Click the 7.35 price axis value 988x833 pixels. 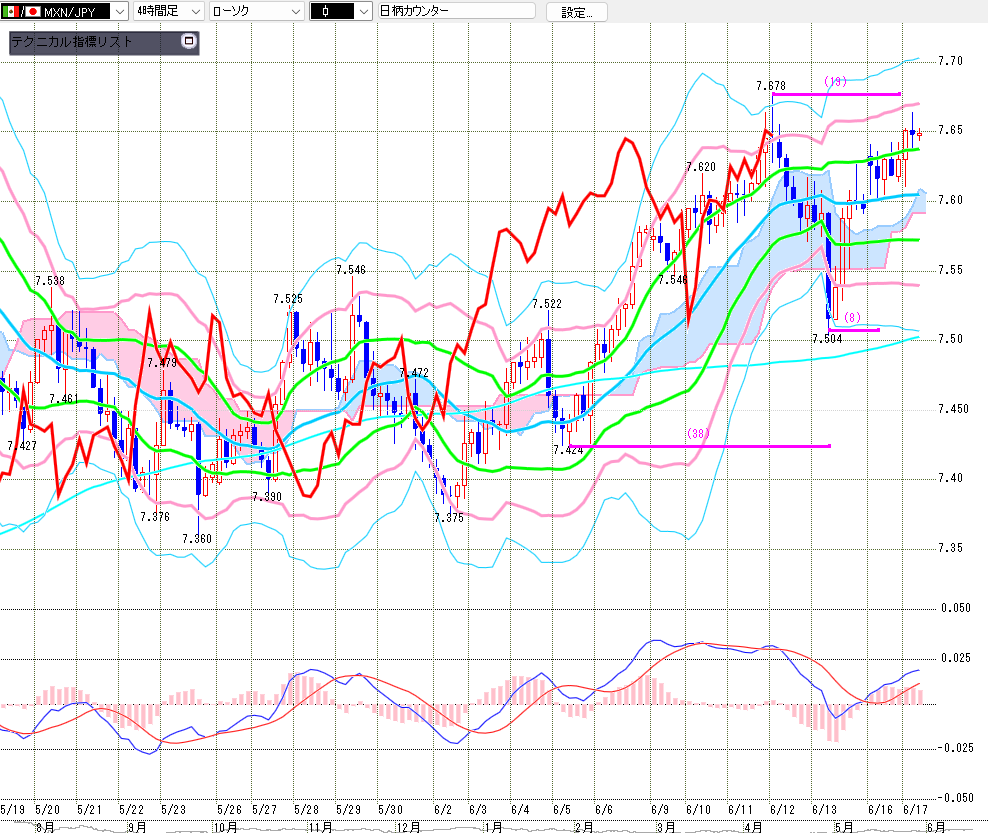coord(950,548)
